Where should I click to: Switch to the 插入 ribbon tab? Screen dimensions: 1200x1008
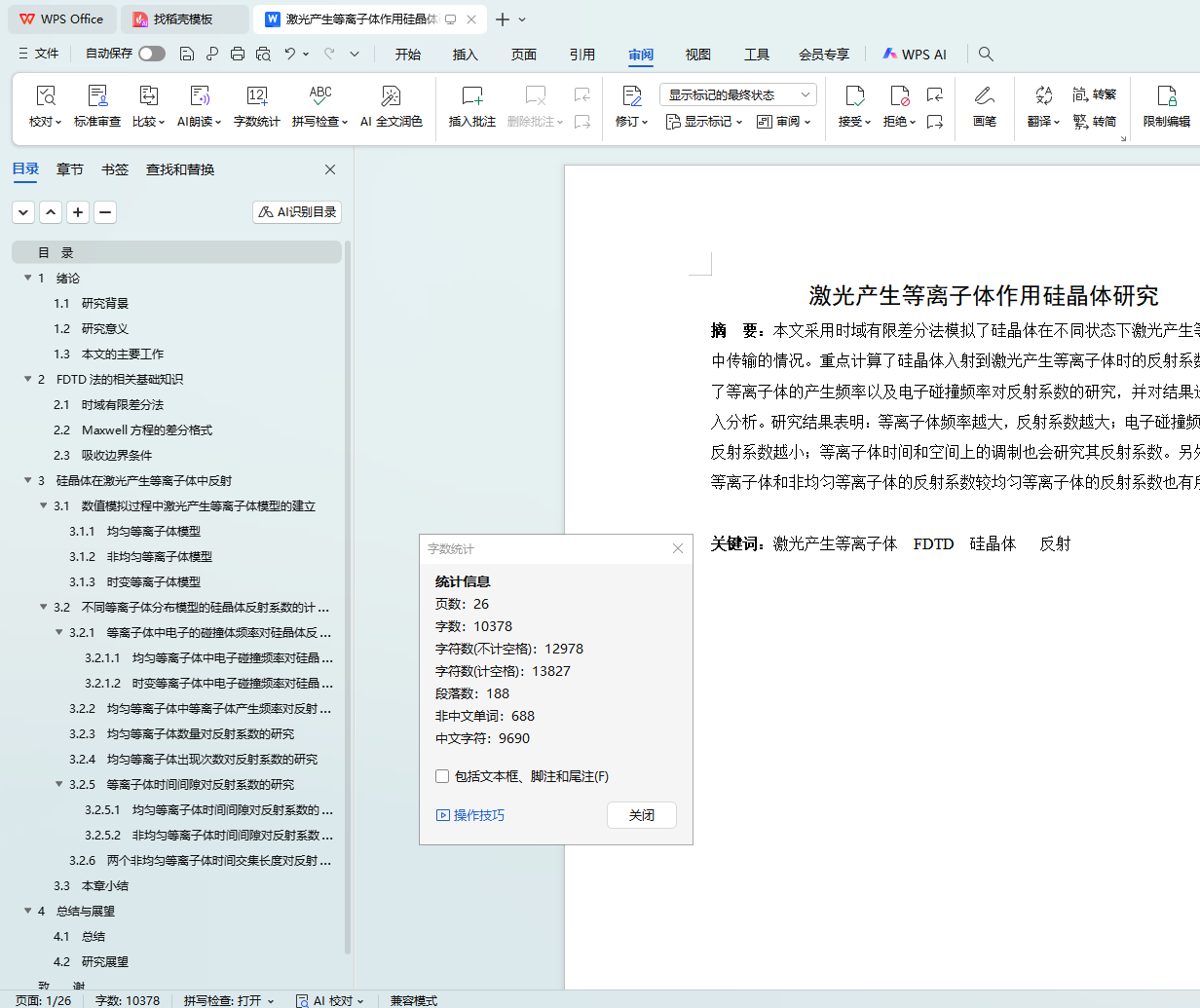(x=466, y=55)
